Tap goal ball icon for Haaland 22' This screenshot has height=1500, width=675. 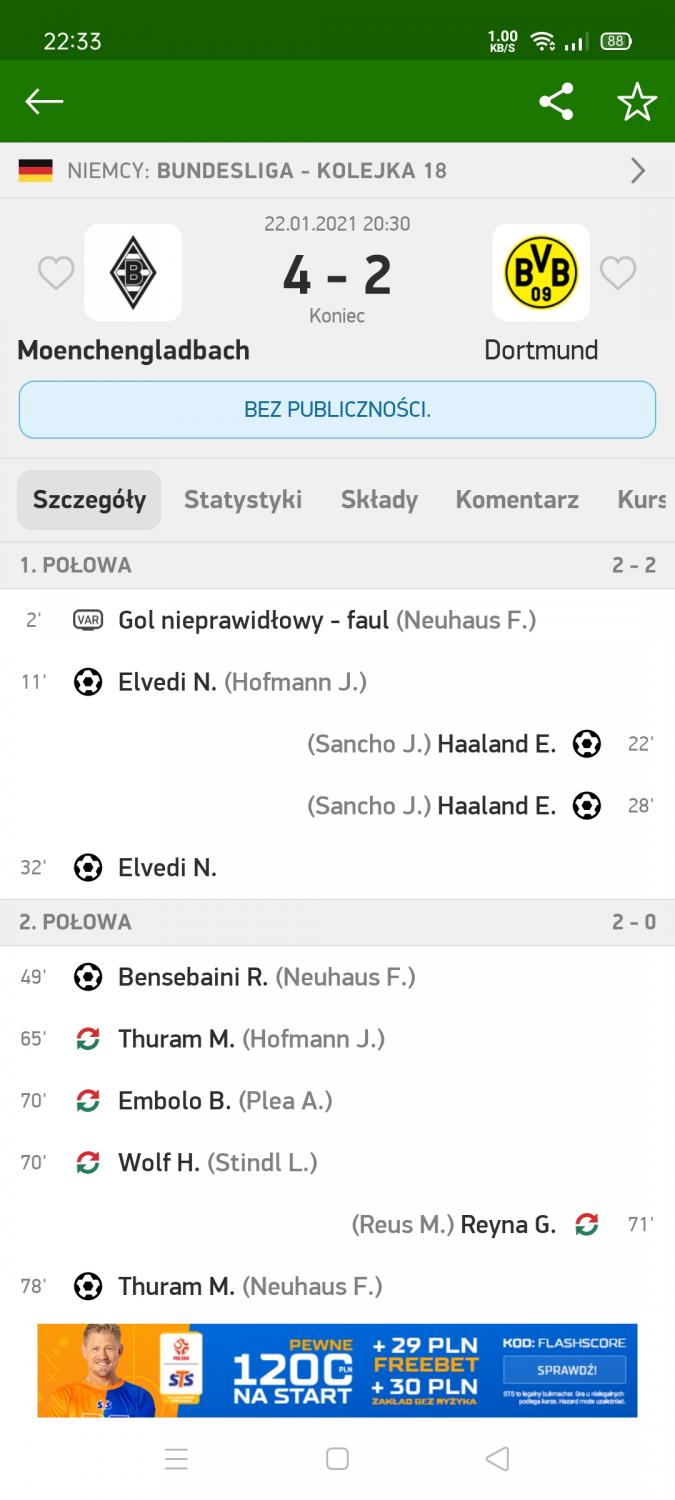click(587, 744)
